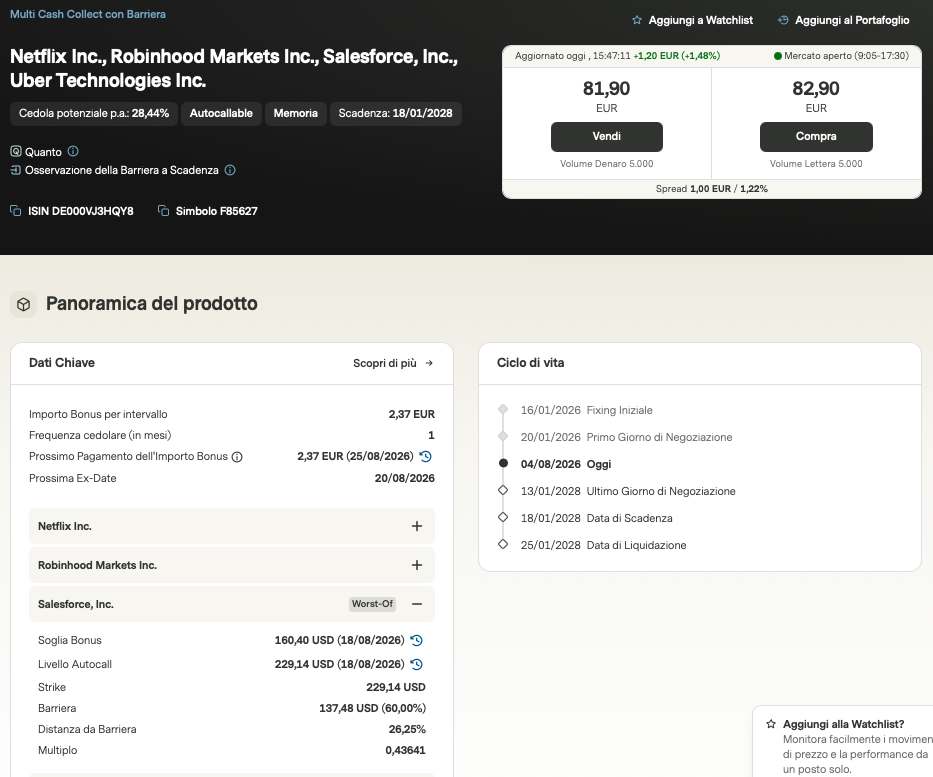This screenshot has height=777, width=933.
Task: Click star icon in Watchlist popup
Action: 771,724
